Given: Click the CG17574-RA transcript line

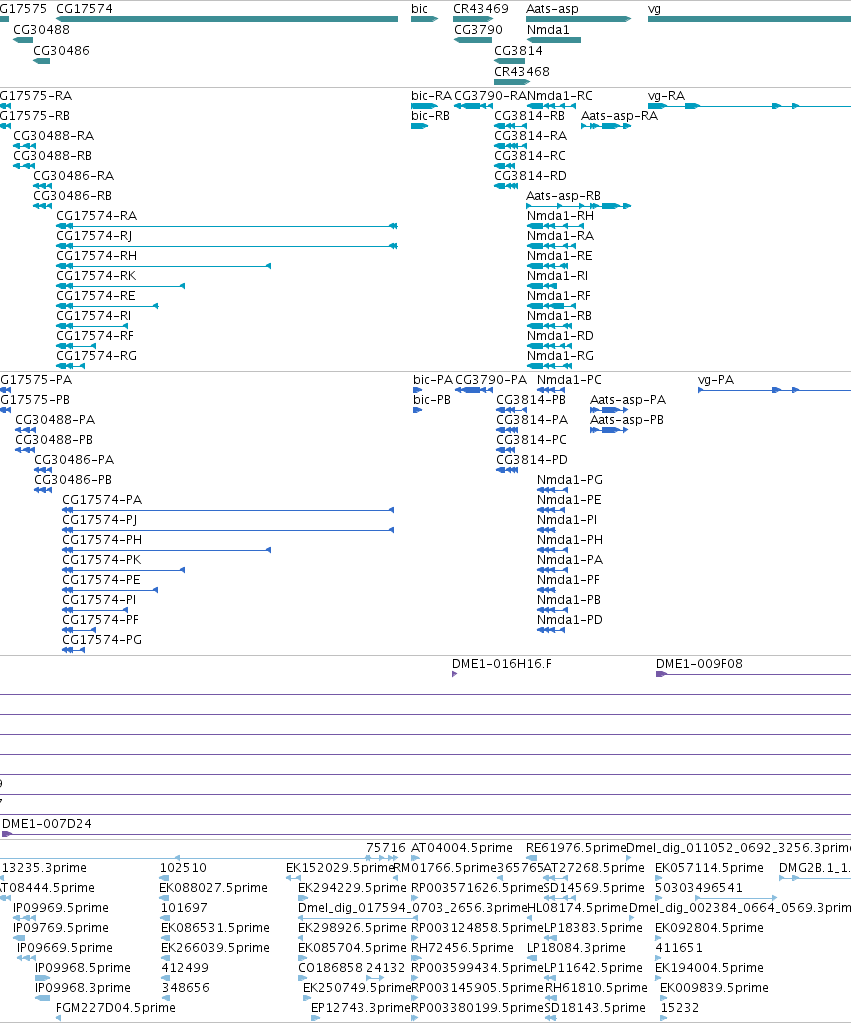Looking at the screenshot, I should 226,226.
